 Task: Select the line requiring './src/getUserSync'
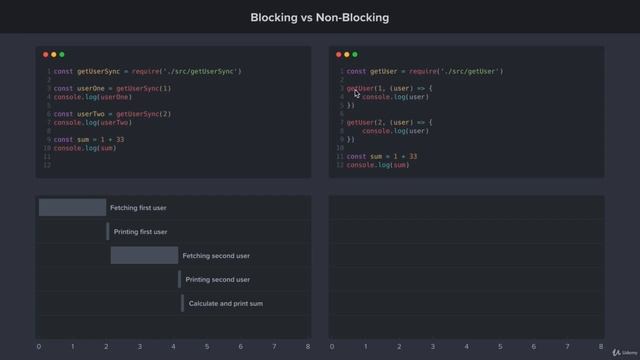tap(147, 71)
